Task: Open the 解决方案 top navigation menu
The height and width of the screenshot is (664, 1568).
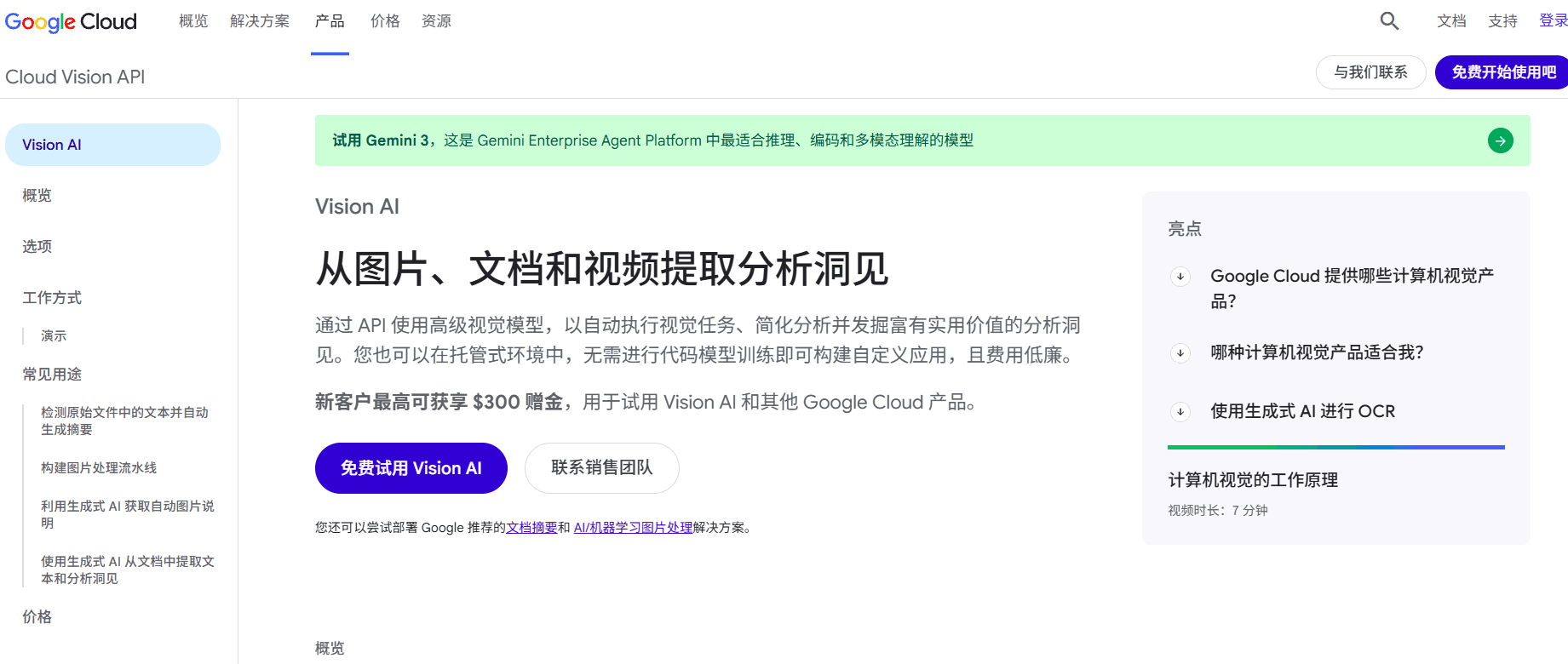Action: coord(260,21)
